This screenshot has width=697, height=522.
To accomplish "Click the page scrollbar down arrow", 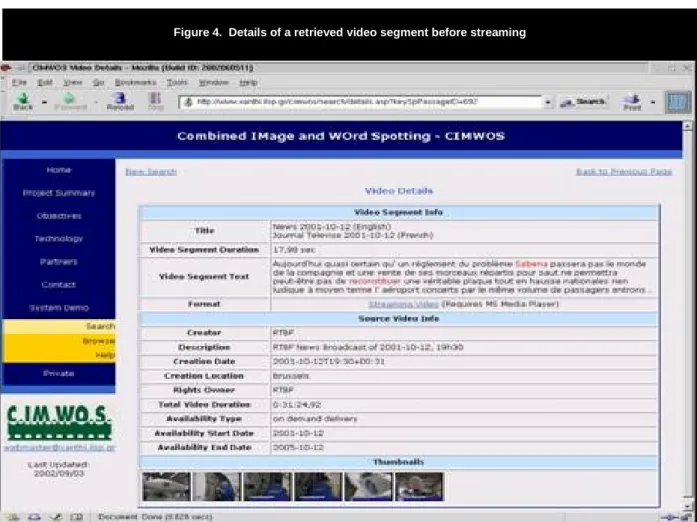I will click(x=688, y=506).
